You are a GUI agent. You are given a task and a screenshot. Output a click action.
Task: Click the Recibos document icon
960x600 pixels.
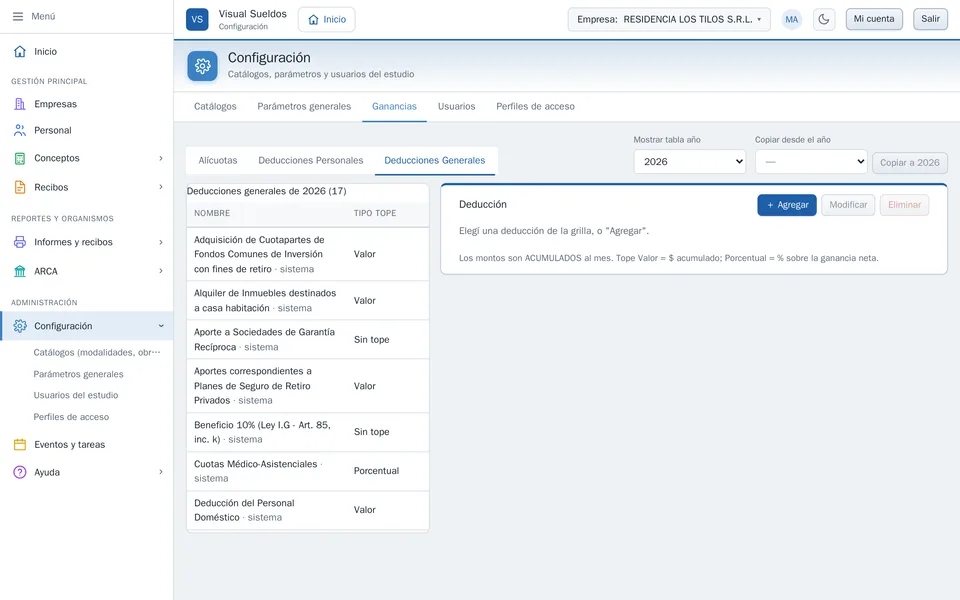click(20, 187)
